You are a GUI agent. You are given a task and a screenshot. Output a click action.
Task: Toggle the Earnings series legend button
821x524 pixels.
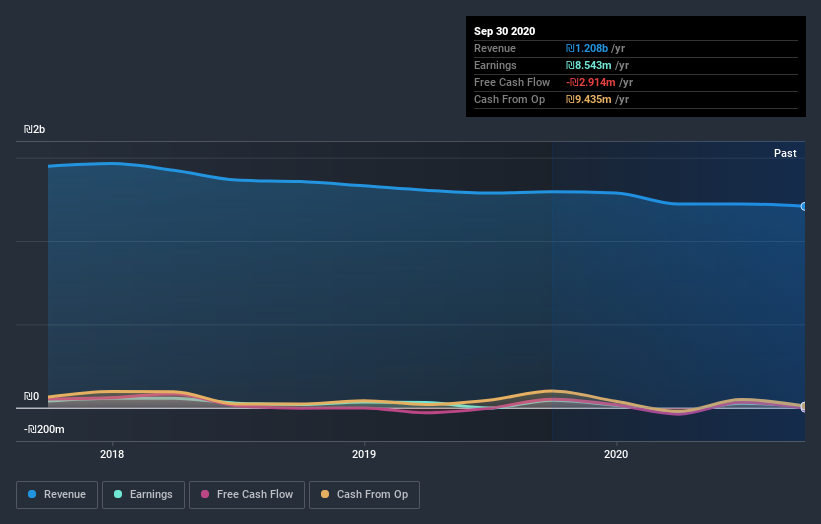[143, 495]
